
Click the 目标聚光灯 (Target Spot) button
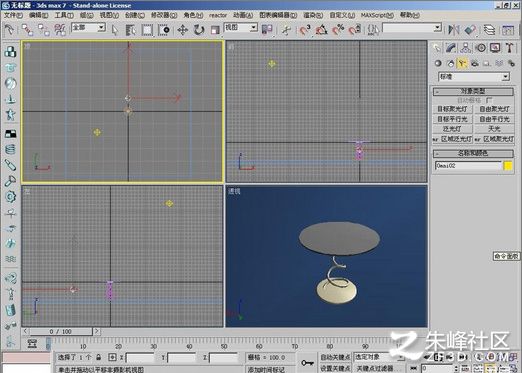(452, 109)
